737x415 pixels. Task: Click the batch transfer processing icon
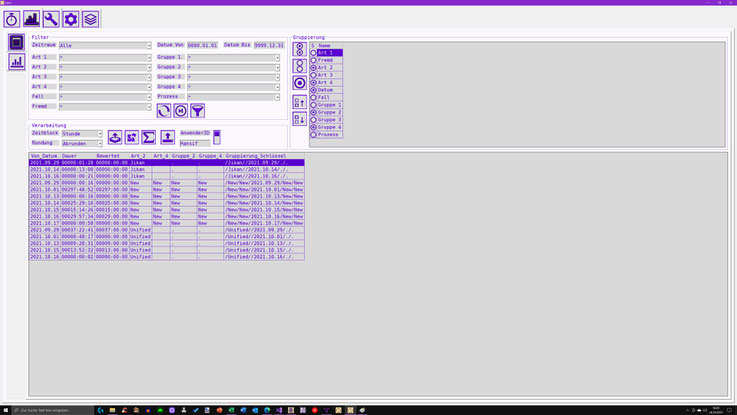click(x=132, y=137)
